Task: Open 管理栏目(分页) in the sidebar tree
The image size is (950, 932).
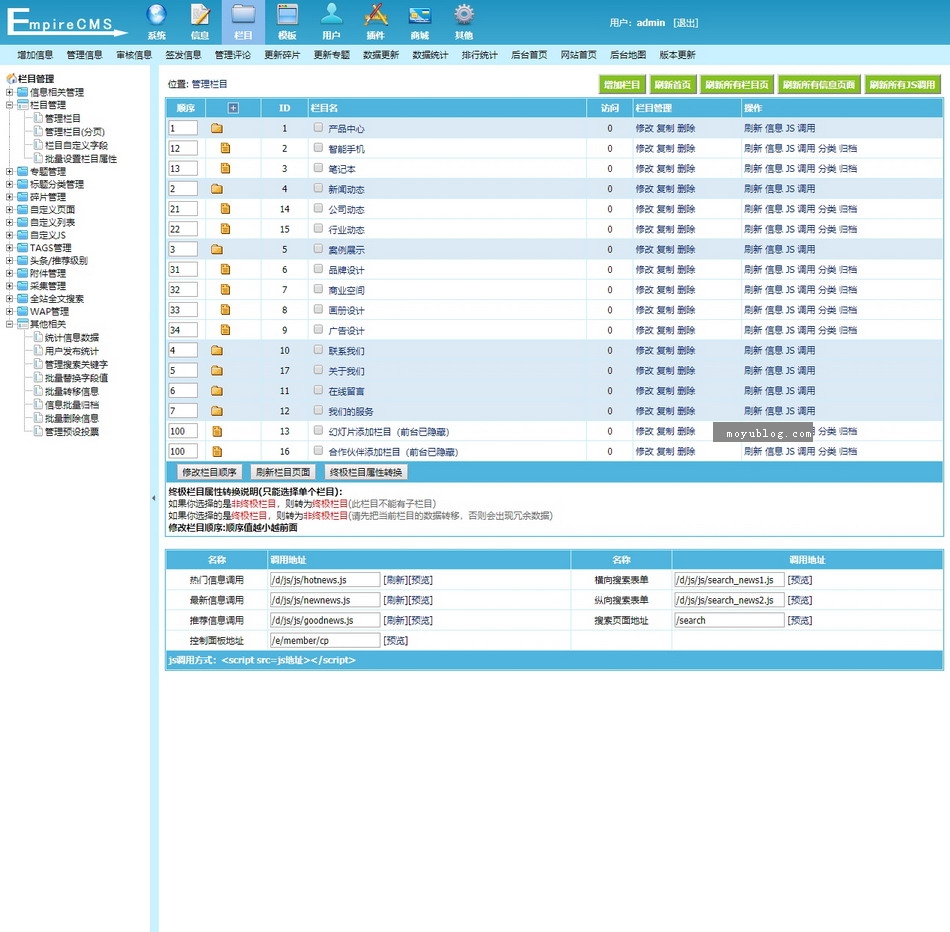Action: point(75,131)
